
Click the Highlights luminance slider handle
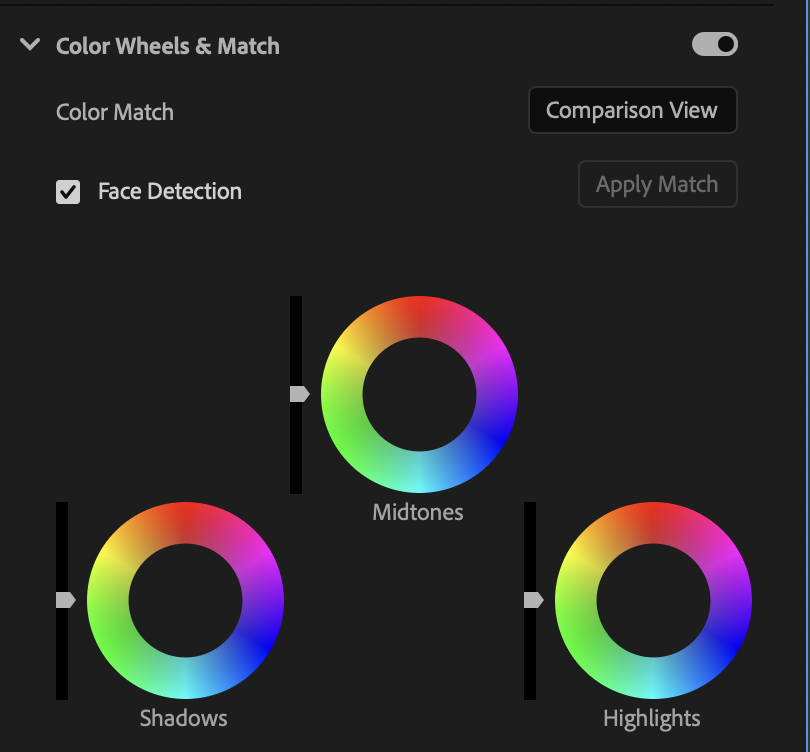pos(533,600)
